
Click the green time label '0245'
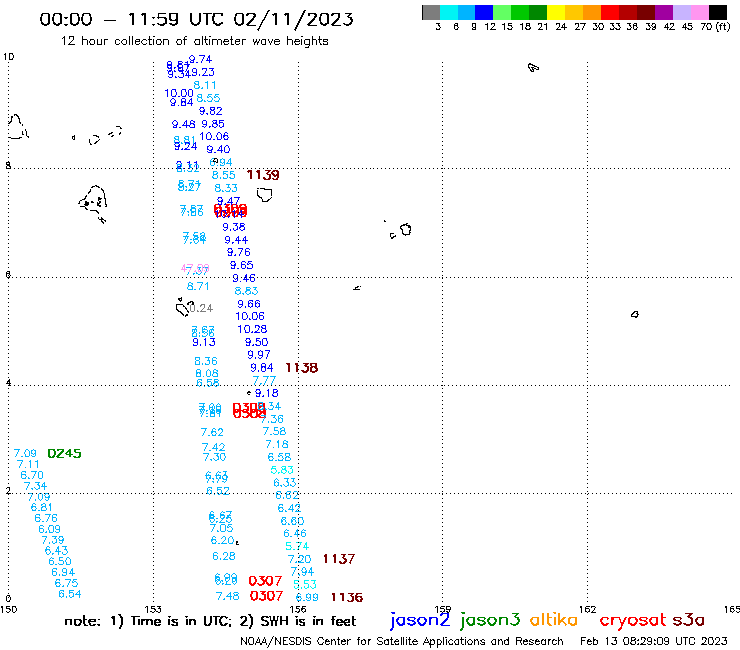point(64,453)
